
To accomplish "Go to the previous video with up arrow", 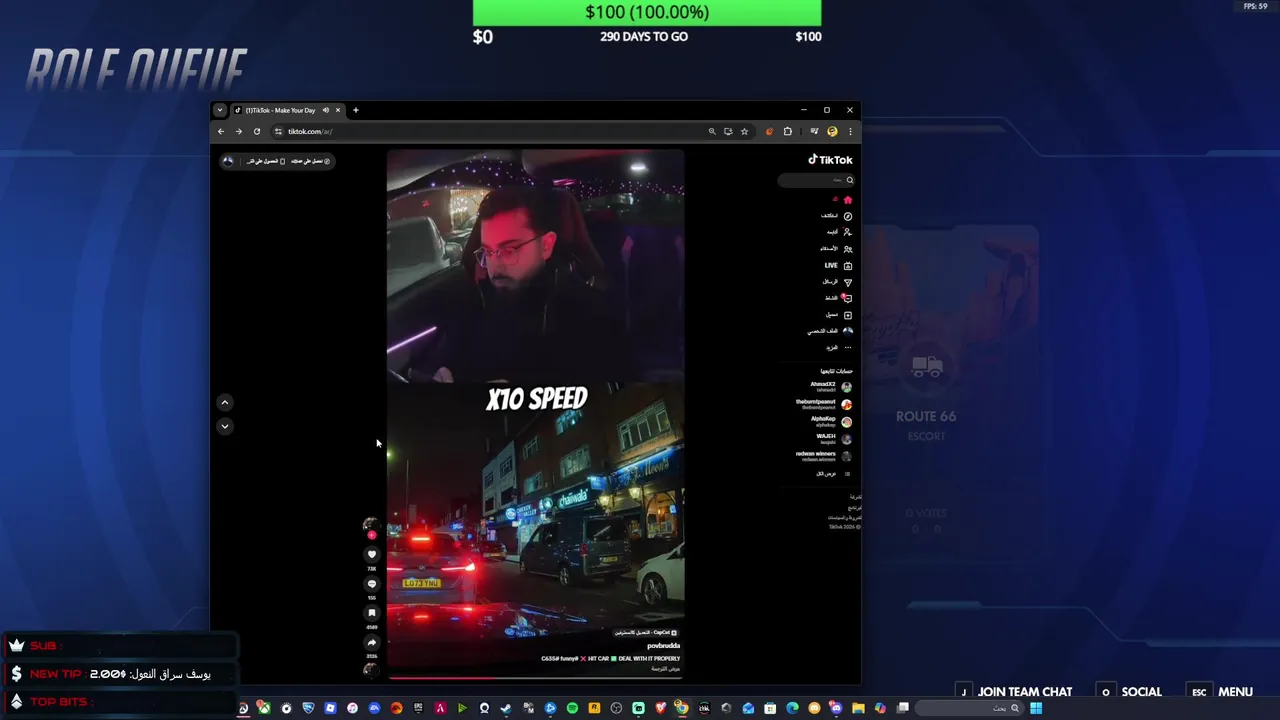I will pyautogui.click(x=225, y=403).
